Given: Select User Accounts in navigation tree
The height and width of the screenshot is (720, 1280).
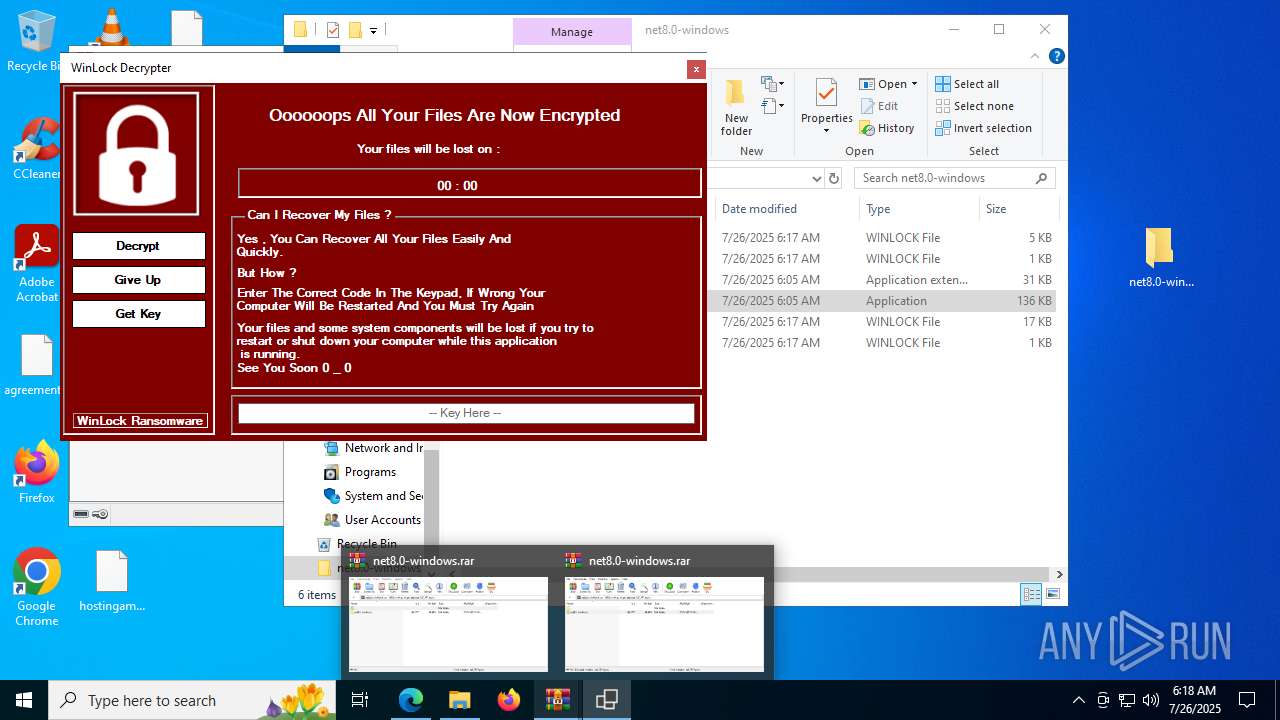Looking at the screenshot, I should (x=372, y=520).
